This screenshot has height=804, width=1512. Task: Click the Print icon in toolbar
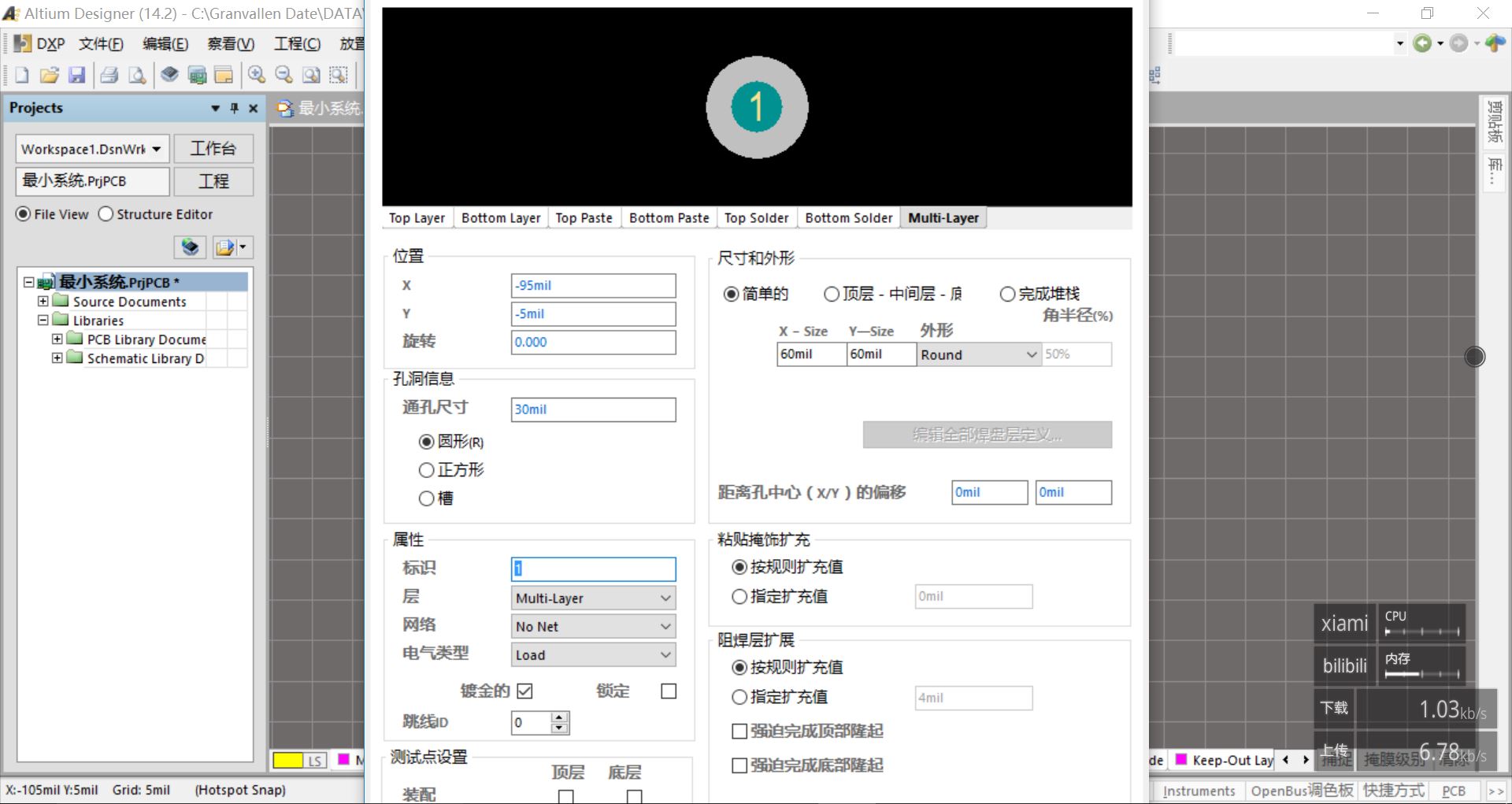(109, 75)
